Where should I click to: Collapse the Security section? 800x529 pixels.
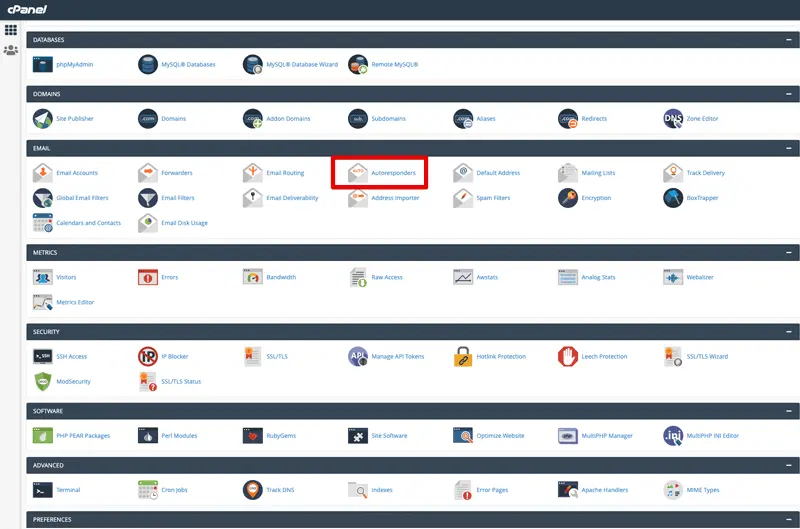pyautogui.click(x=789, y=332)
